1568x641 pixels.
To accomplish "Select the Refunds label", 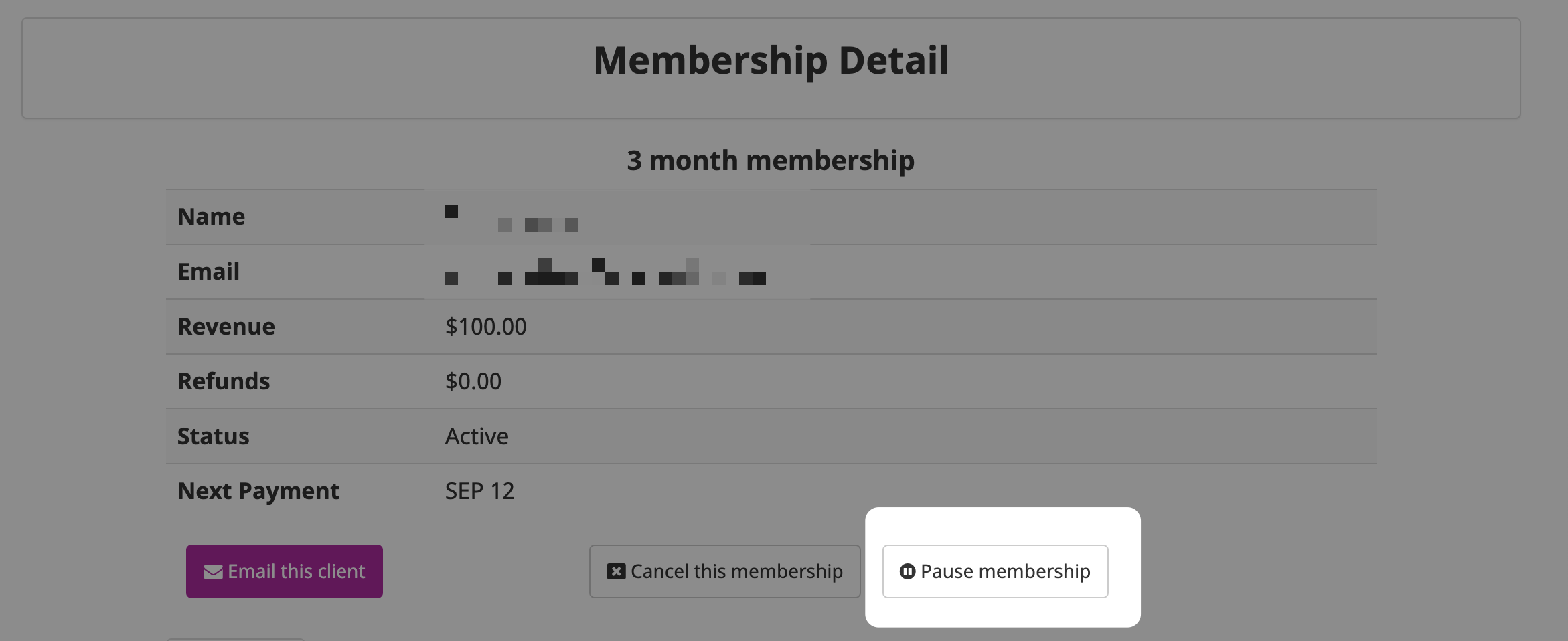I will point(224,381).
